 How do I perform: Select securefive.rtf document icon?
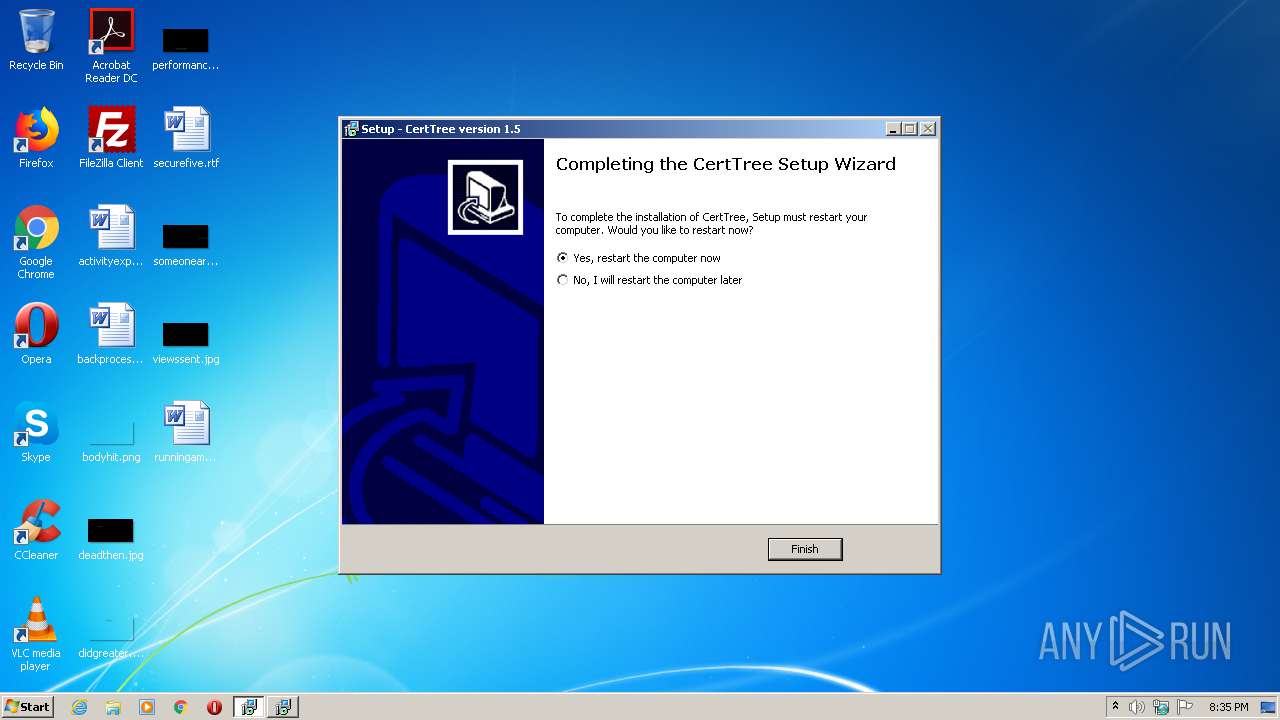pos(186,139)
